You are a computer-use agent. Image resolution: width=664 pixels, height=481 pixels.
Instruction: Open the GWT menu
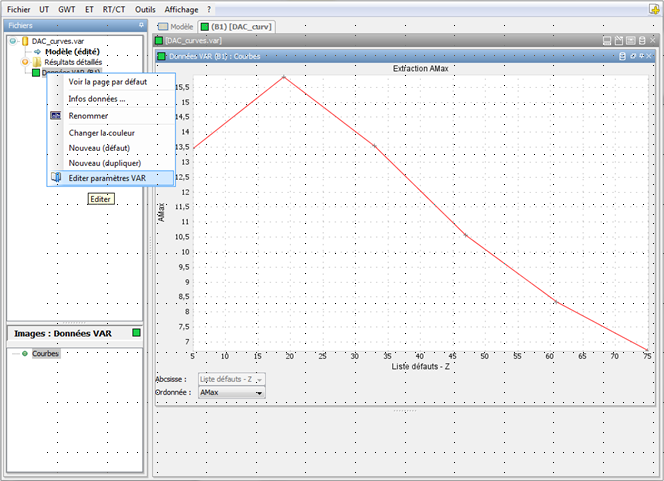point(66,9)
